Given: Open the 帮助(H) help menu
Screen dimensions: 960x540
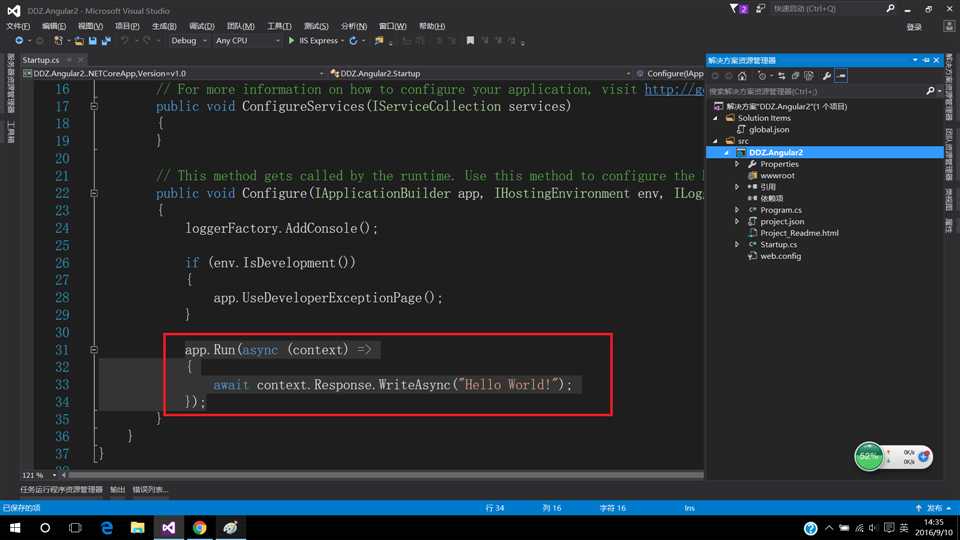Looking at the screenshot, I should (432, 26).
